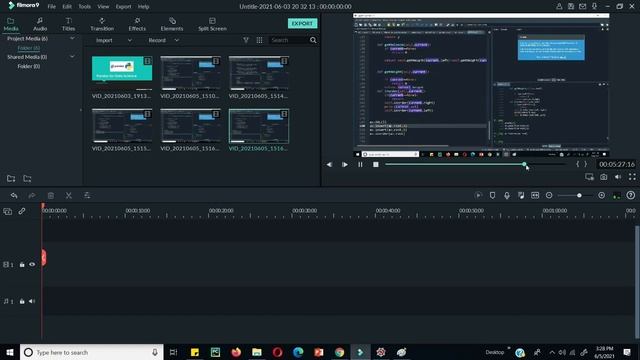Click the media filter icon
Image resolution: width=640 pixels, height=360 pixels.
pos(246,40)
